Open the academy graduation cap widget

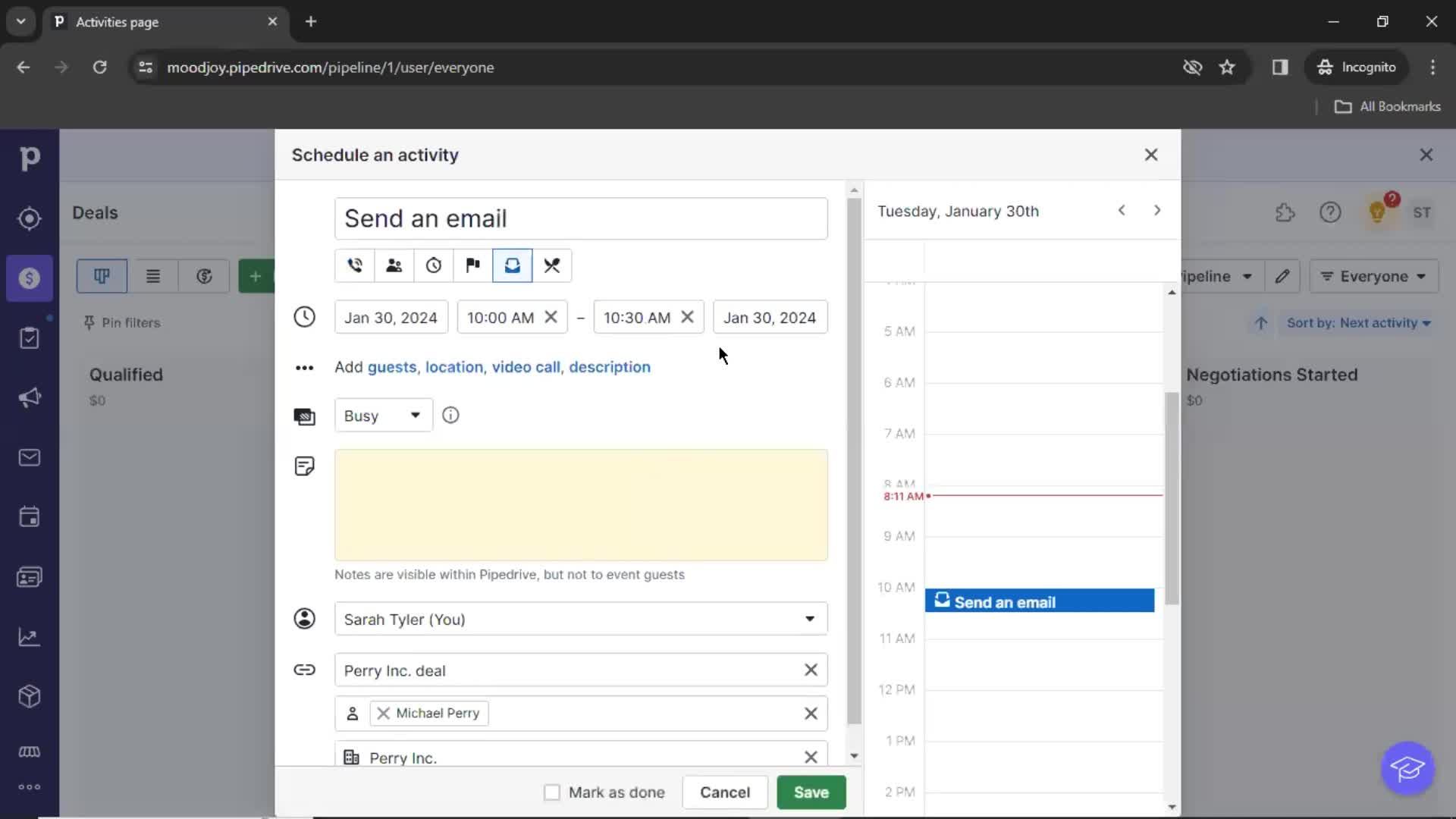1407,768
